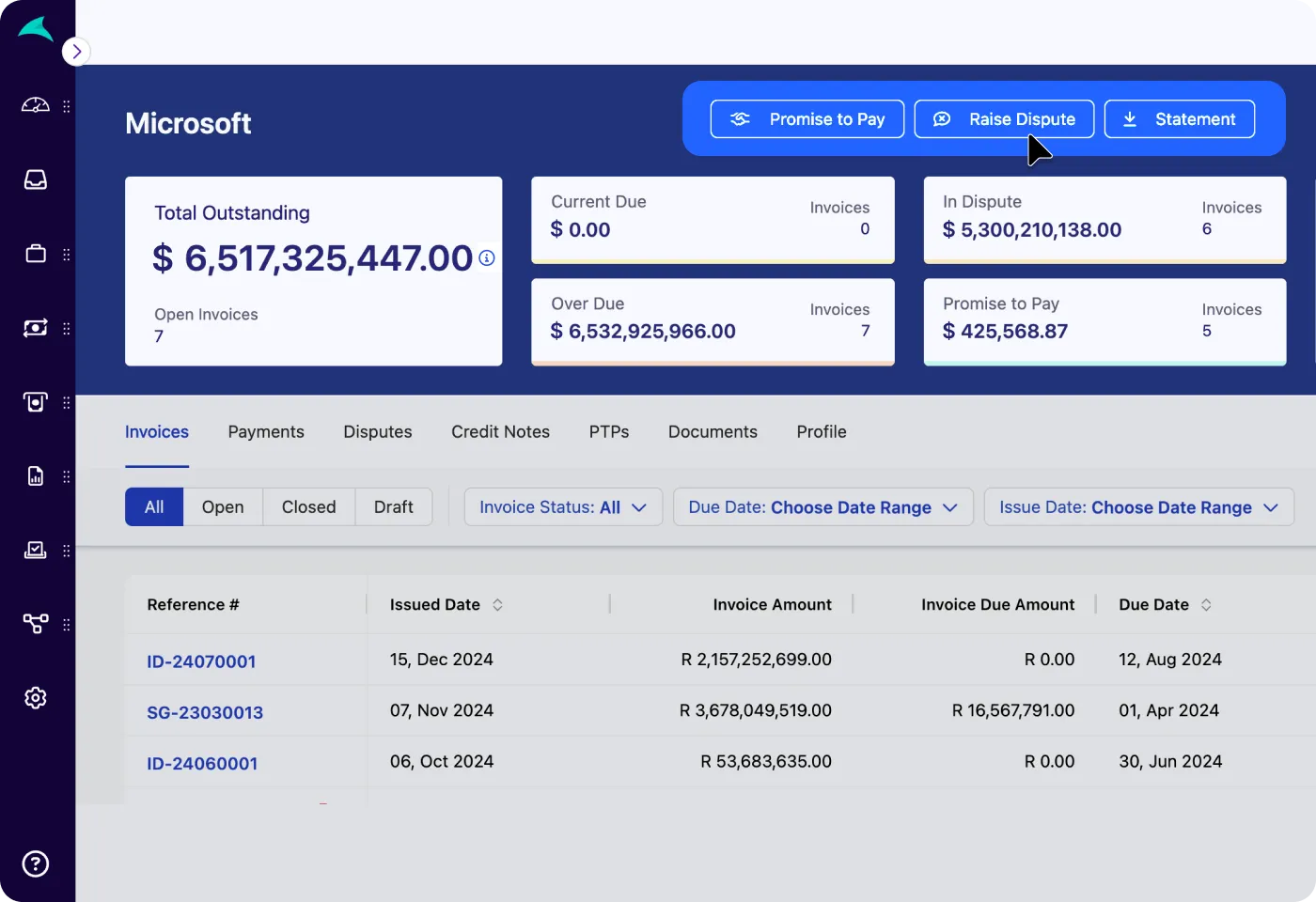The height and width of the screenshot is (902, 1316).
Task: Click the Reference # column header
Action: coord(193,605)
